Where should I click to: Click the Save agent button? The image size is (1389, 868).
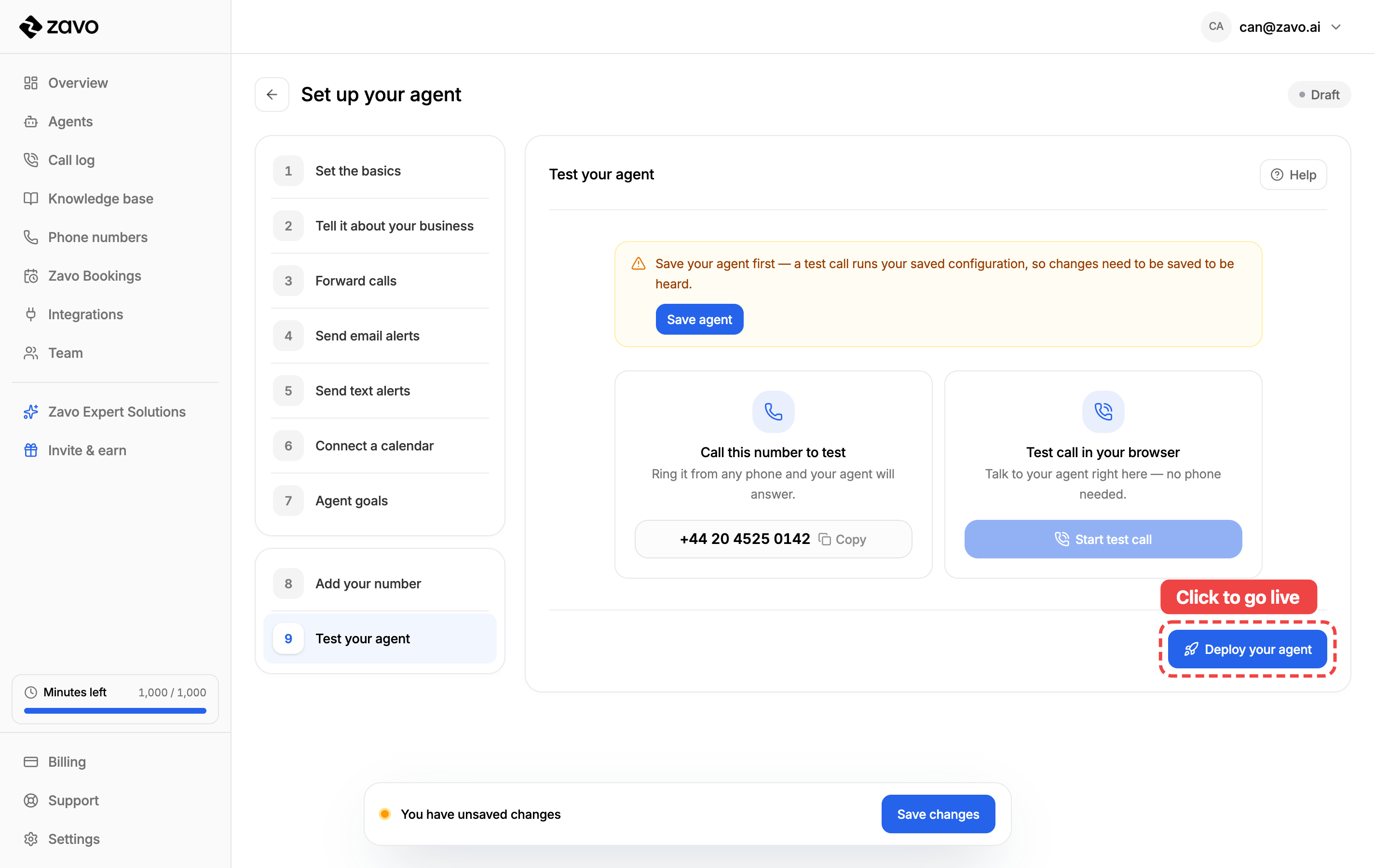coord(699,319)
